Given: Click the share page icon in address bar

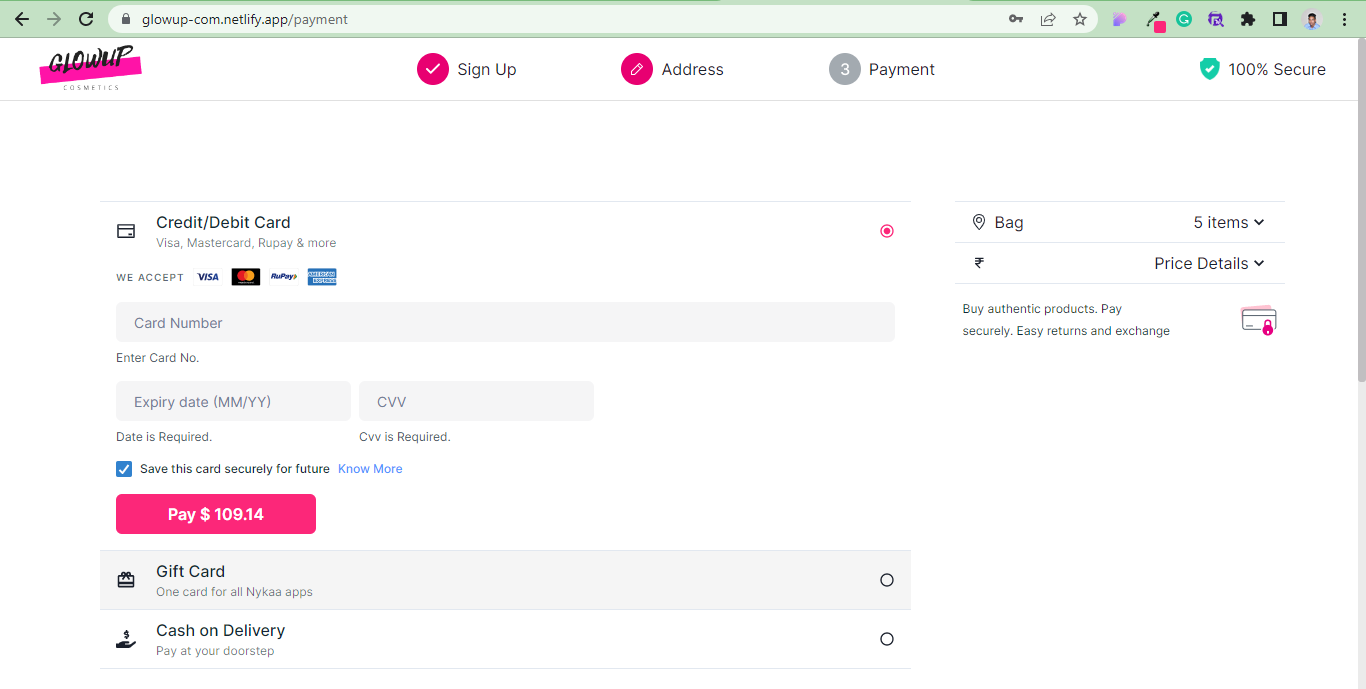Looking at the screenshot, I should [x=1048, y=19].
